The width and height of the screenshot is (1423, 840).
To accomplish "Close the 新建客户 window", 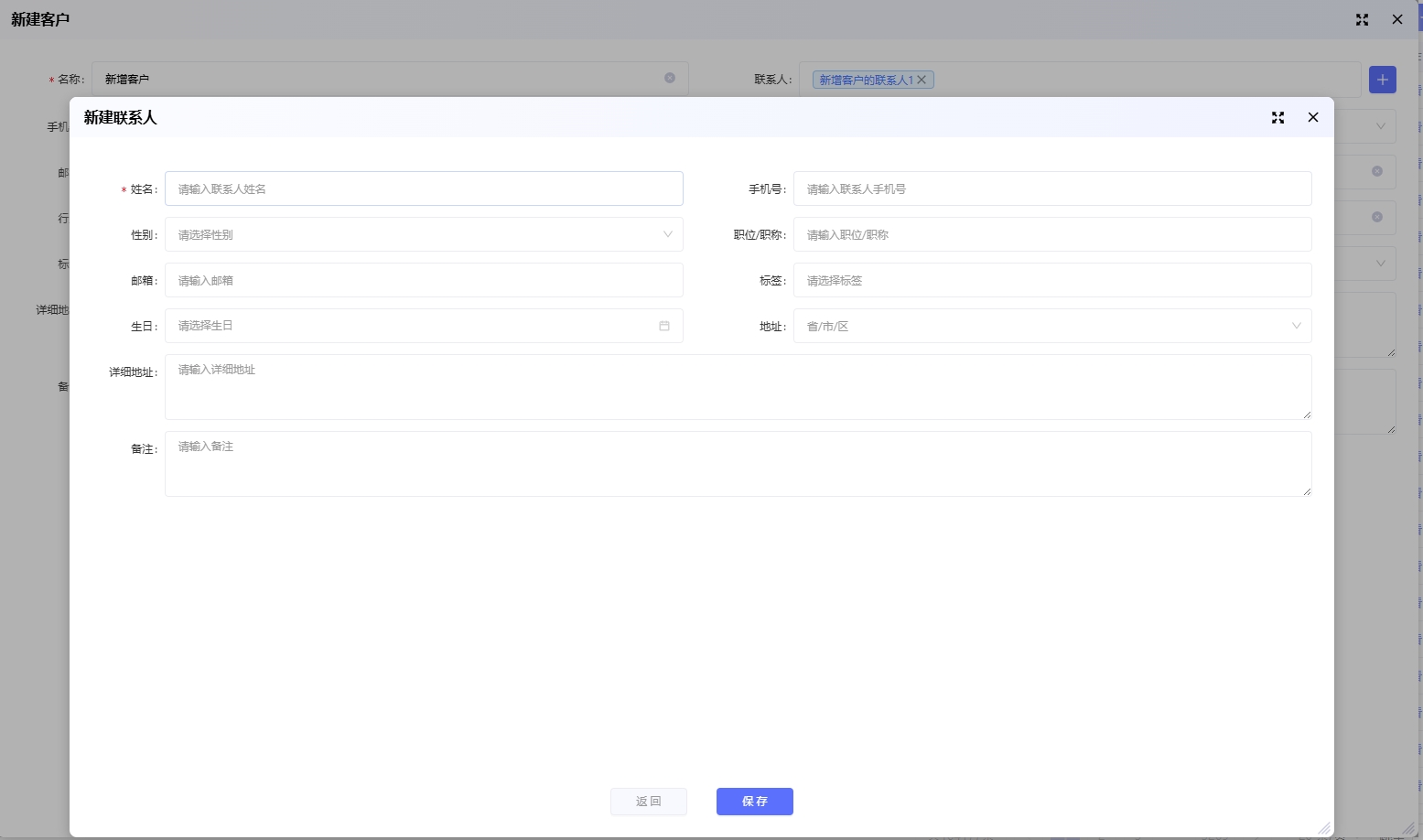I will point(1396,19).
